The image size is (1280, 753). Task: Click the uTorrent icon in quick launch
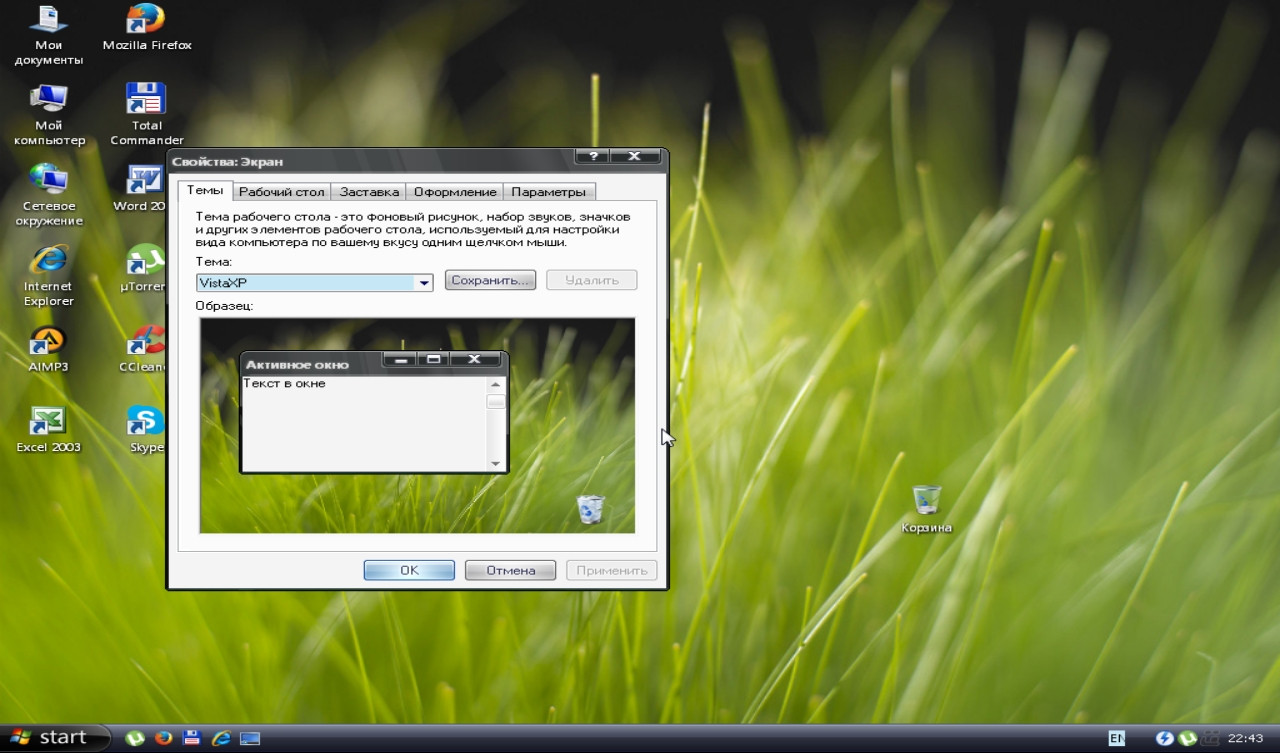click(135, 738)
